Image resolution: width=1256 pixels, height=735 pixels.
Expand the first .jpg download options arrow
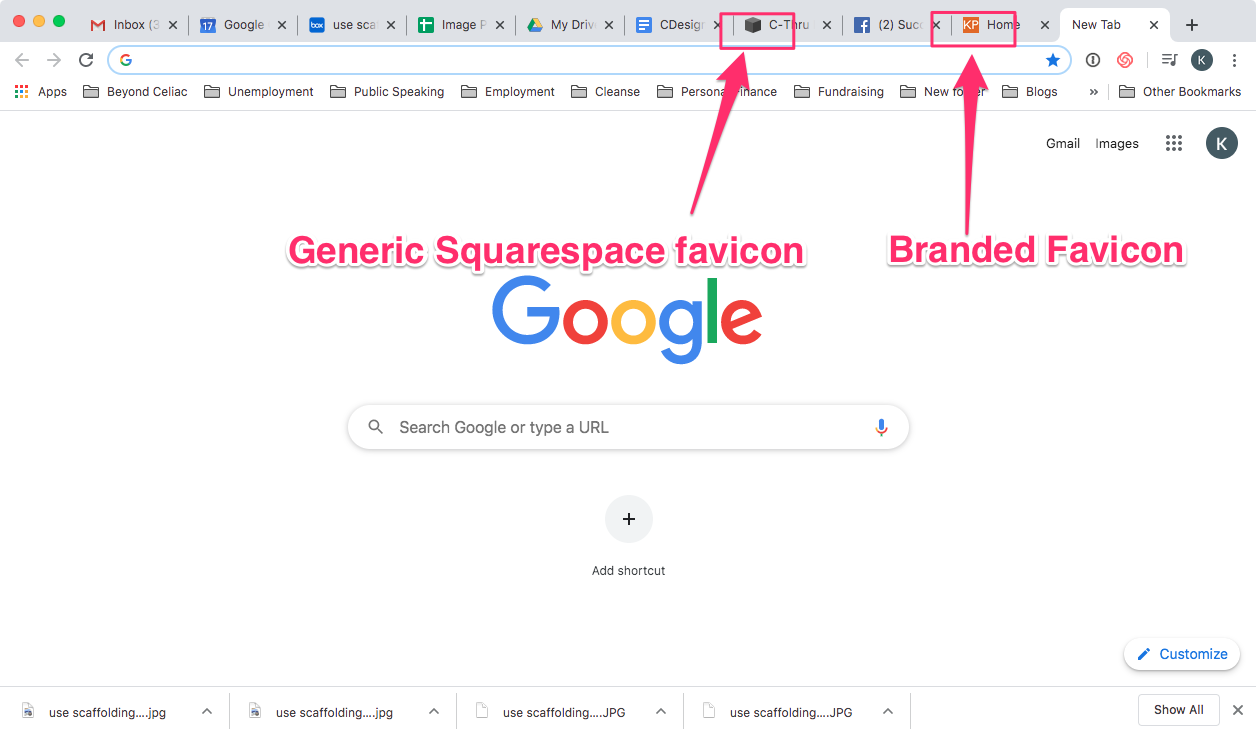coord(207,711)
